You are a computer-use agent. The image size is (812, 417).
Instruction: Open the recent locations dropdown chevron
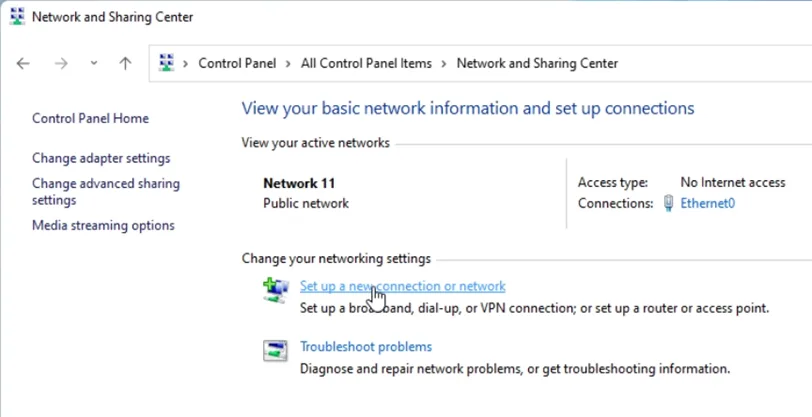[x=94, y=63]
